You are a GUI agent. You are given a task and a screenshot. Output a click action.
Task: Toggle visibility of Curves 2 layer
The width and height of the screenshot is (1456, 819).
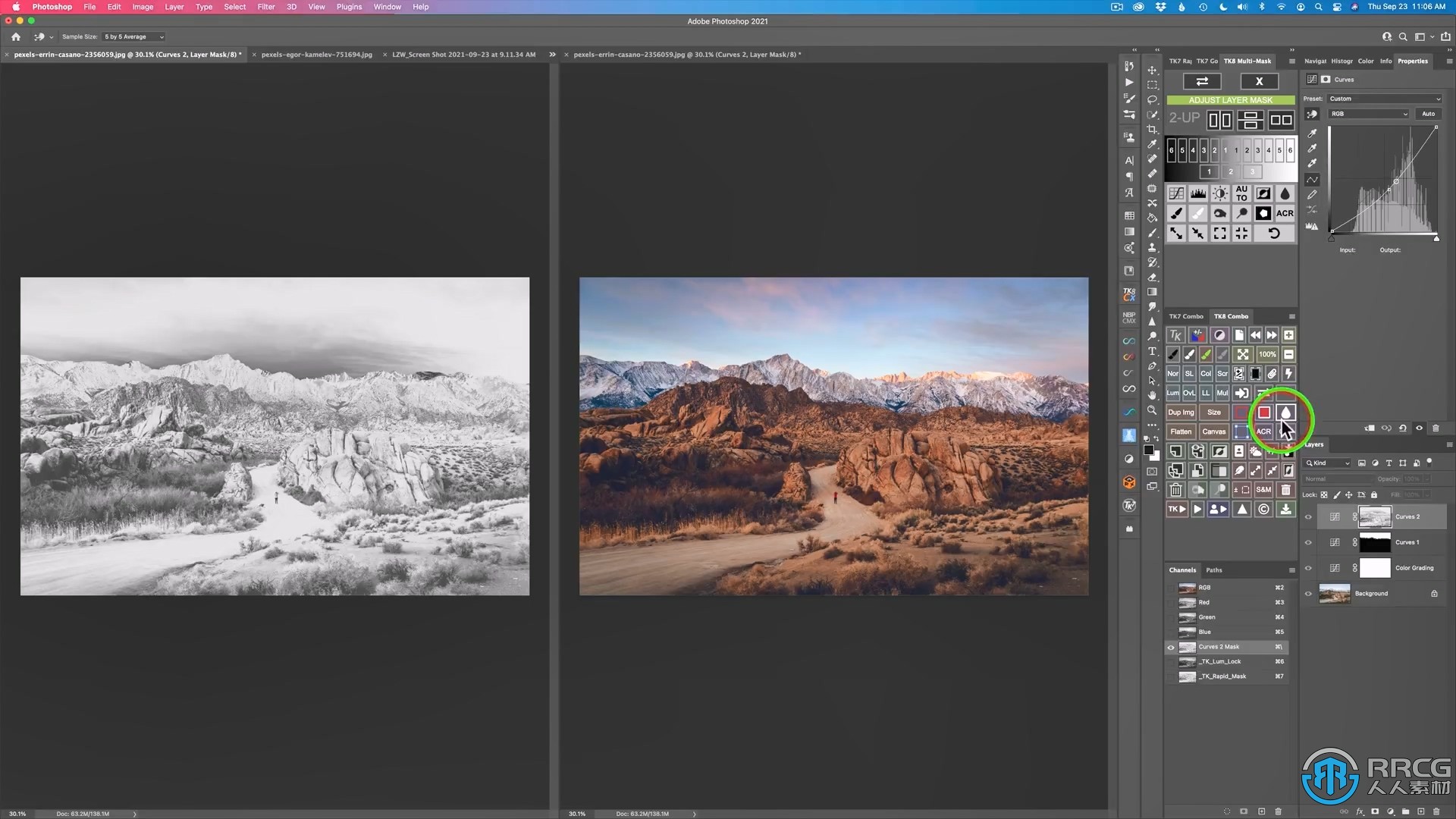click(x=1308, y=517)
